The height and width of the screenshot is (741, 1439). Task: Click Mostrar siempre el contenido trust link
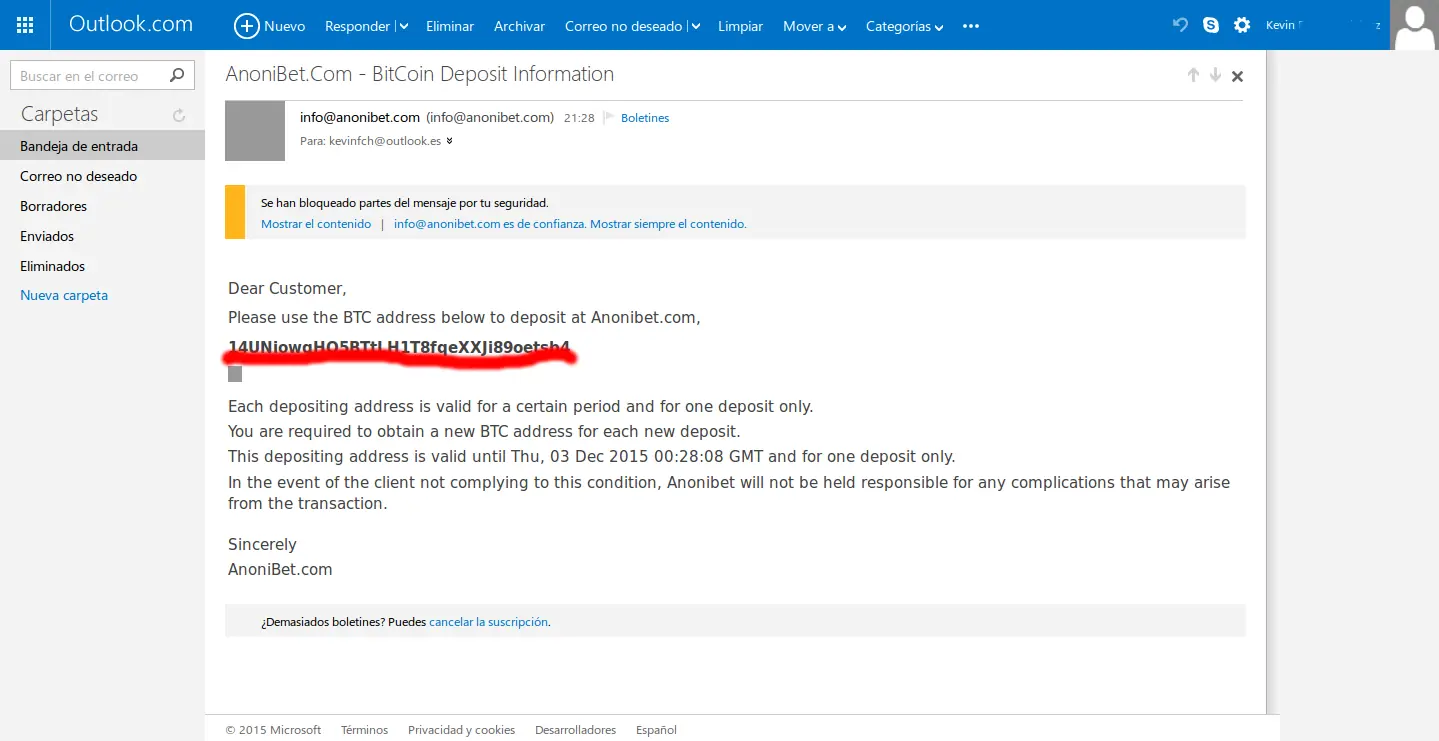[x=570, y=224]
